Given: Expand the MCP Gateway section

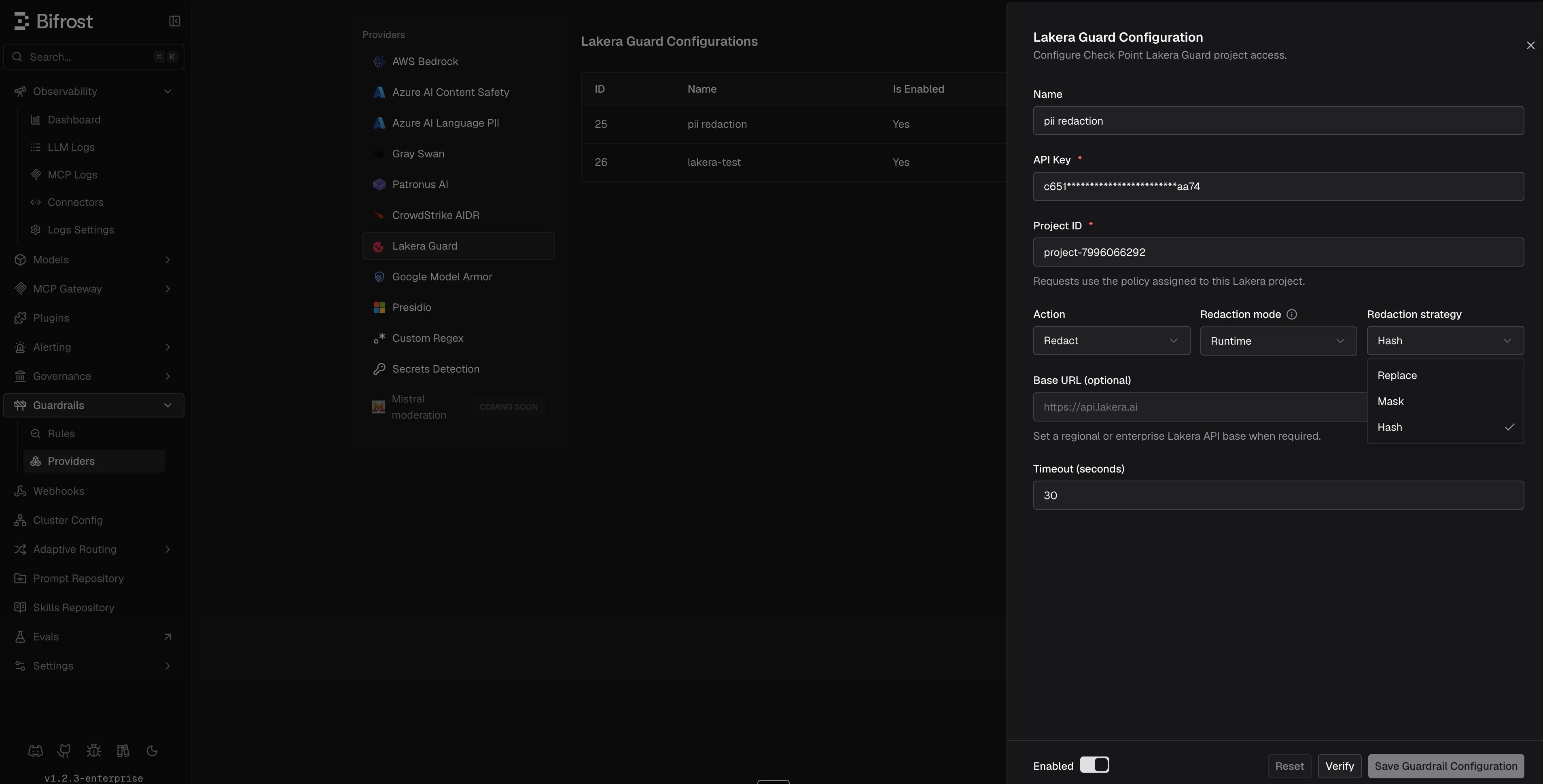Looking at the screenshot, I should (93, 289).
